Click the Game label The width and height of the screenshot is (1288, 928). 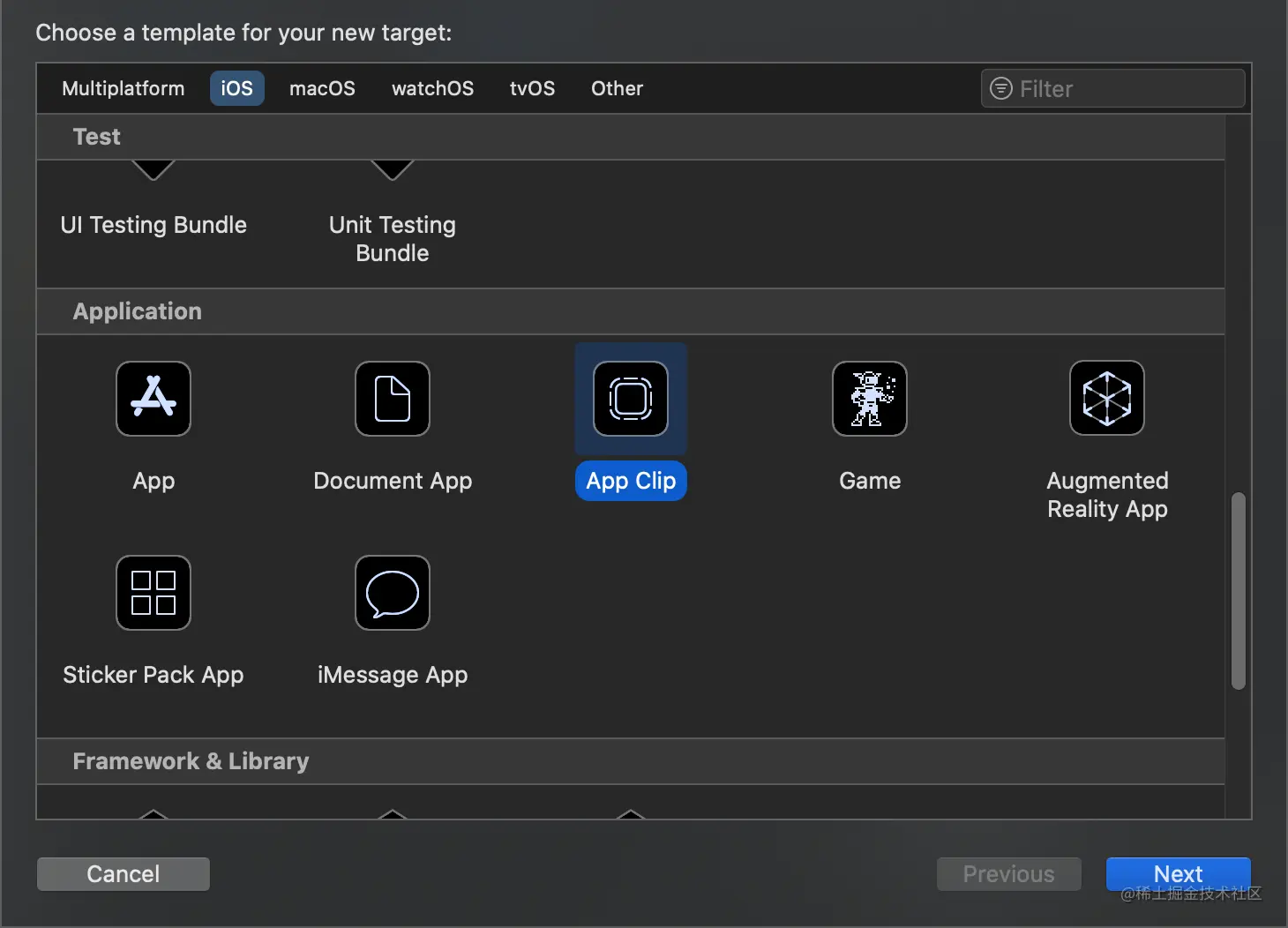click(x=870, y=481)
